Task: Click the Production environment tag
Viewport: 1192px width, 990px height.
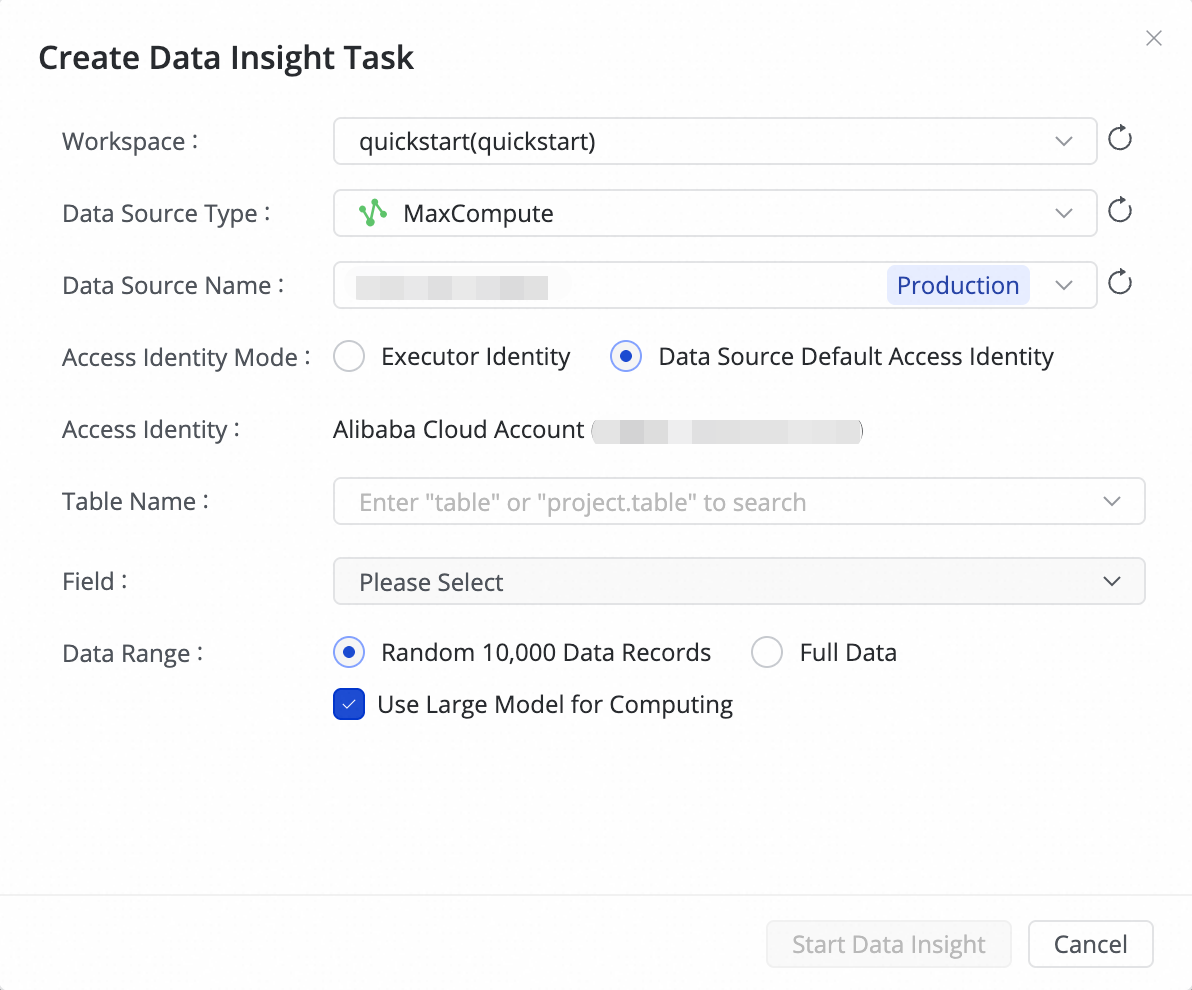Action: [x=957, y=285]
